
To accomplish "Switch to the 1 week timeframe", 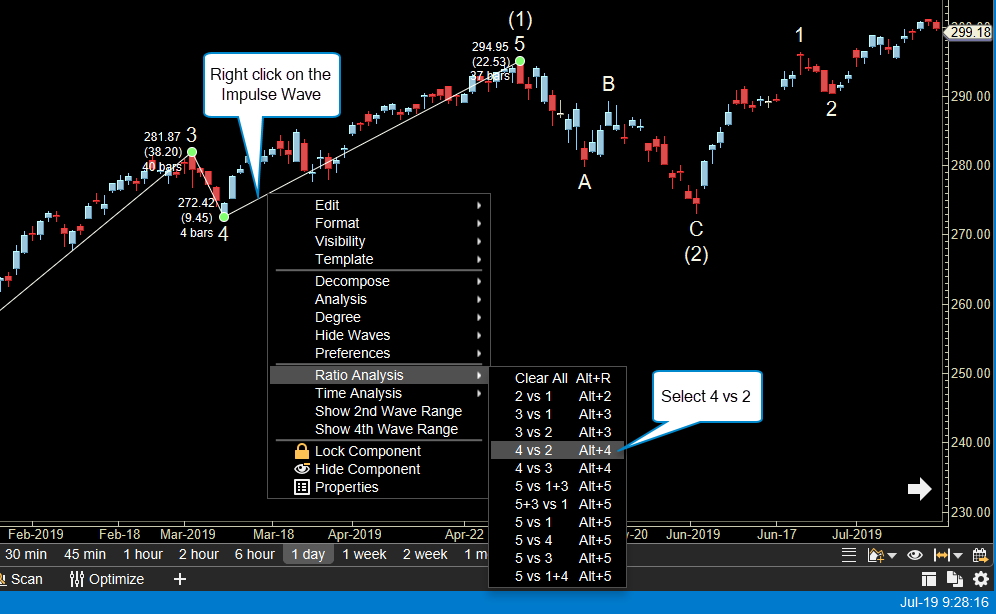I will [364, 554].
